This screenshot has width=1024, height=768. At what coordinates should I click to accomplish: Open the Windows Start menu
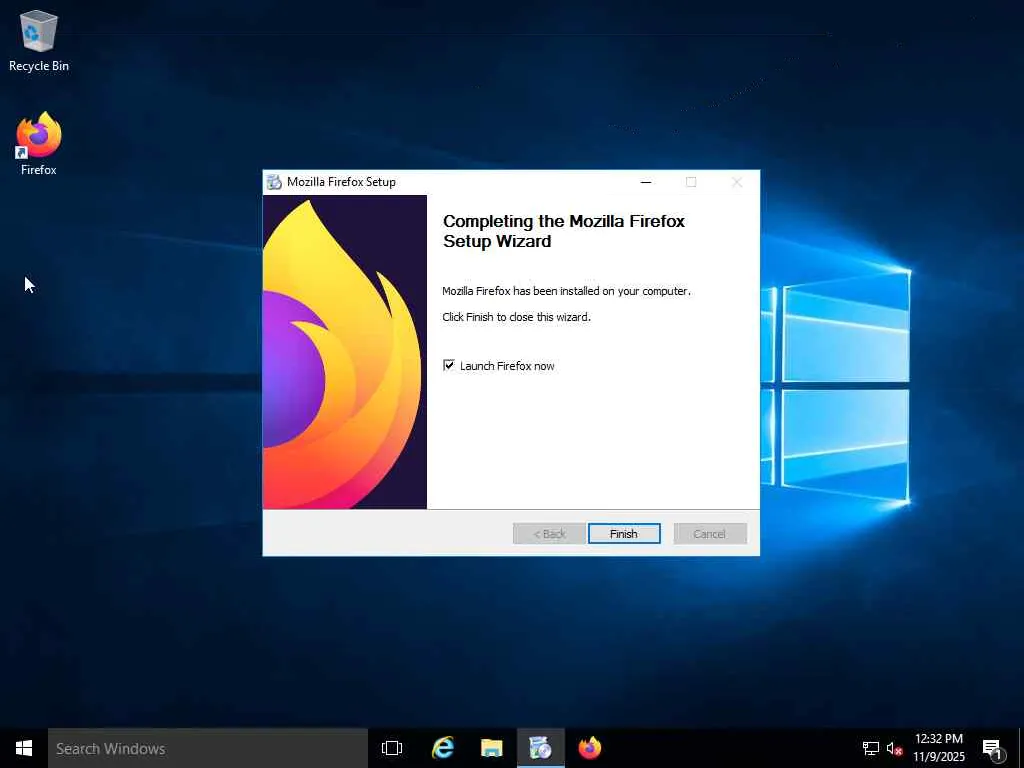pyautogui.click(x=24, y=748)
